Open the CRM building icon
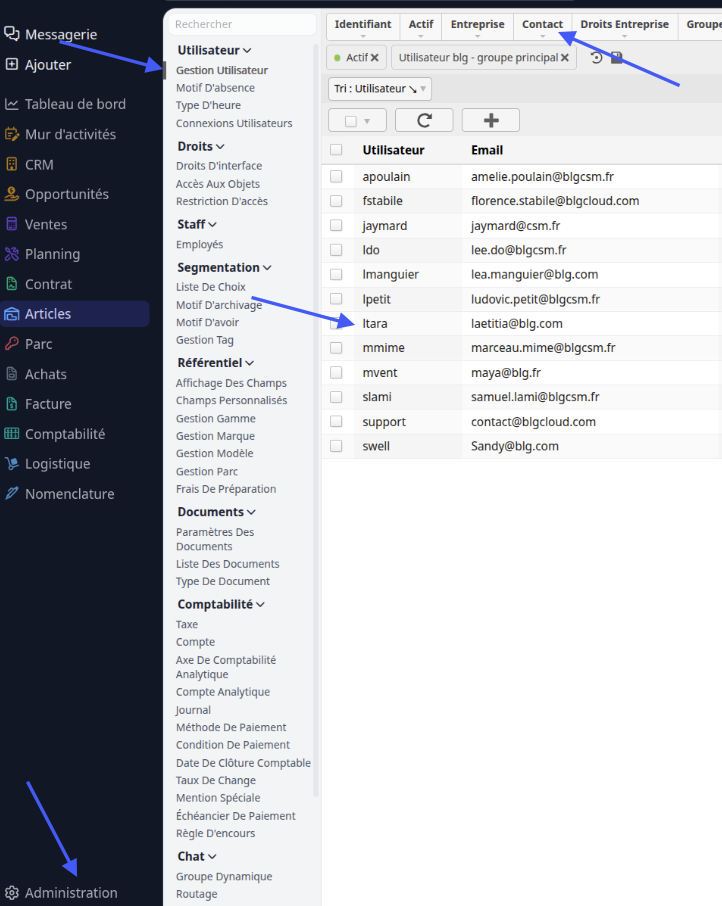 tap(12, 165)
